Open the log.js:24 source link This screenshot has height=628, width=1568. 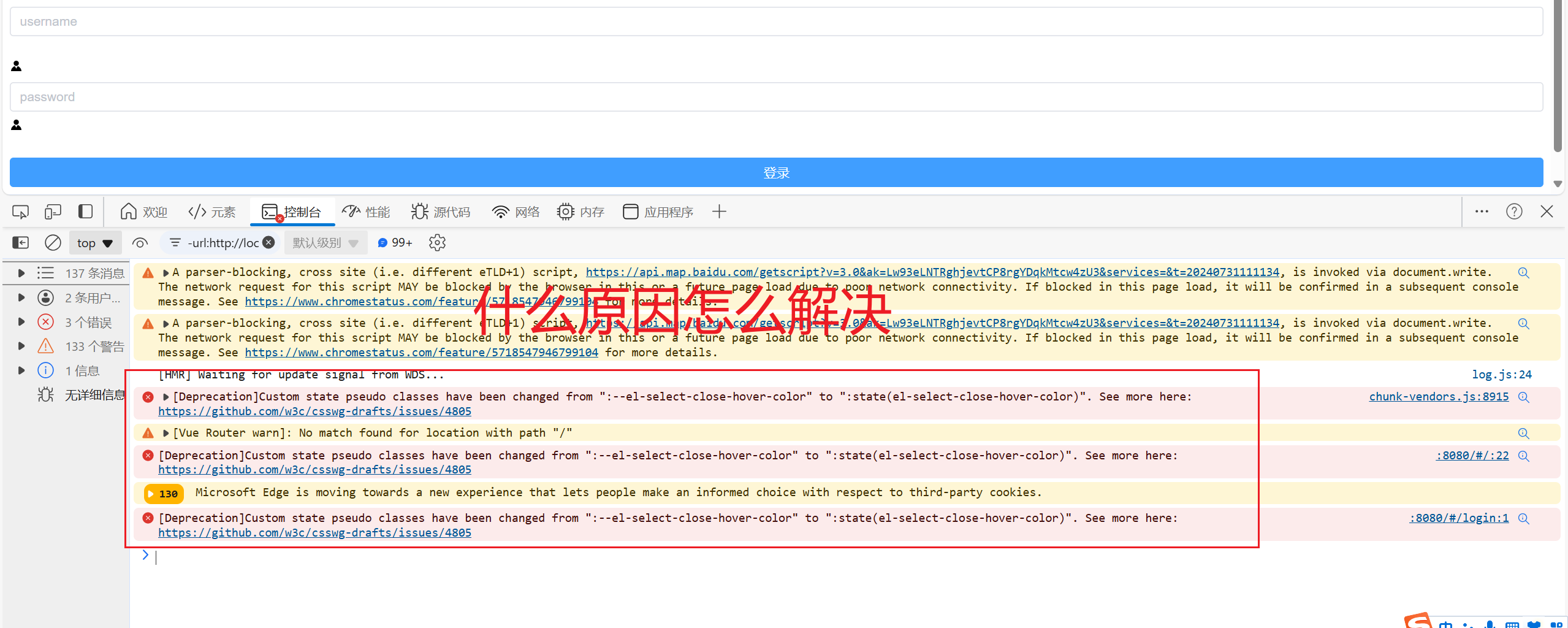pos(1501,375)
